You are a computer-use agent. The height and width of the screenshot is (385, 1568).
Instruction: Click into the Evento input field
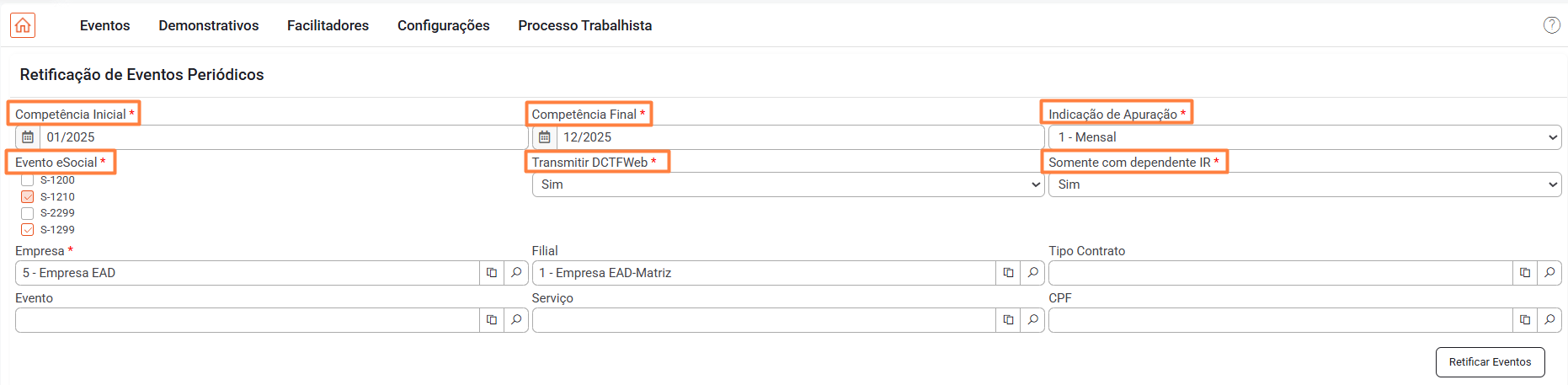247,320
